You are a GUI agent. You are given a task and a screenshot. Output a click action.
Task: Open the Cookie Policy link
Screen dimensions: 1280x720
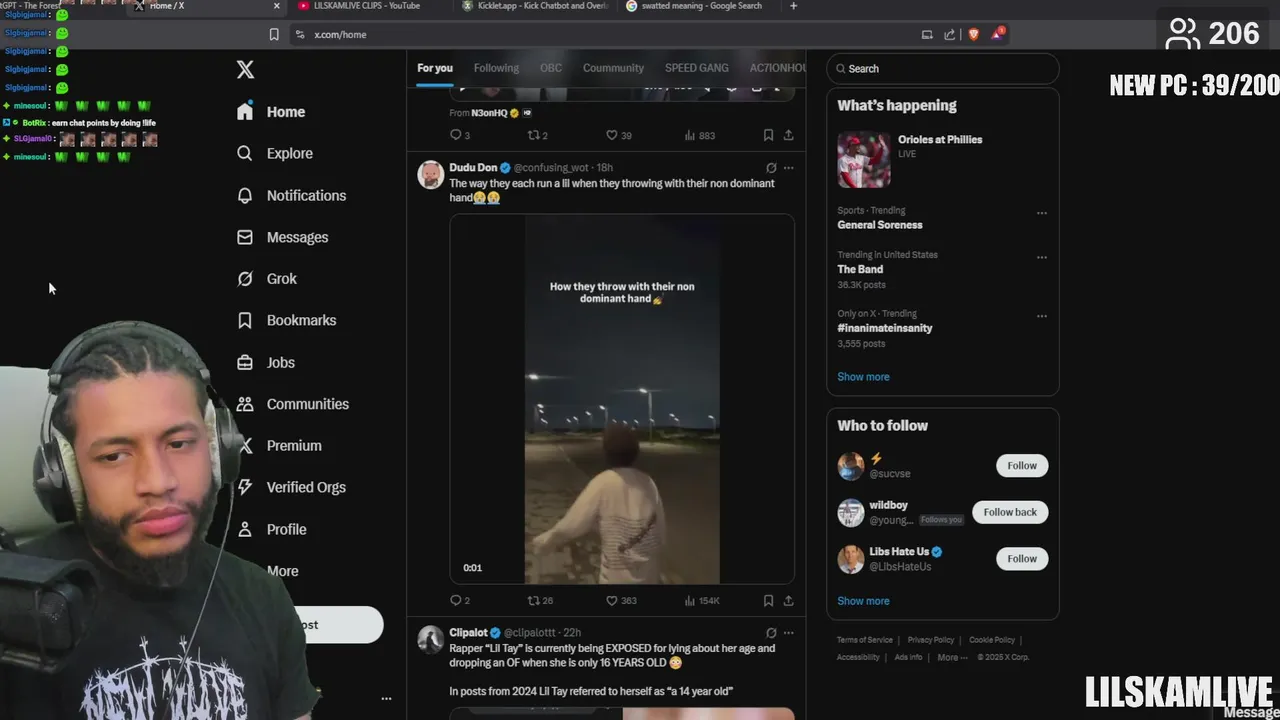point(992,640)
